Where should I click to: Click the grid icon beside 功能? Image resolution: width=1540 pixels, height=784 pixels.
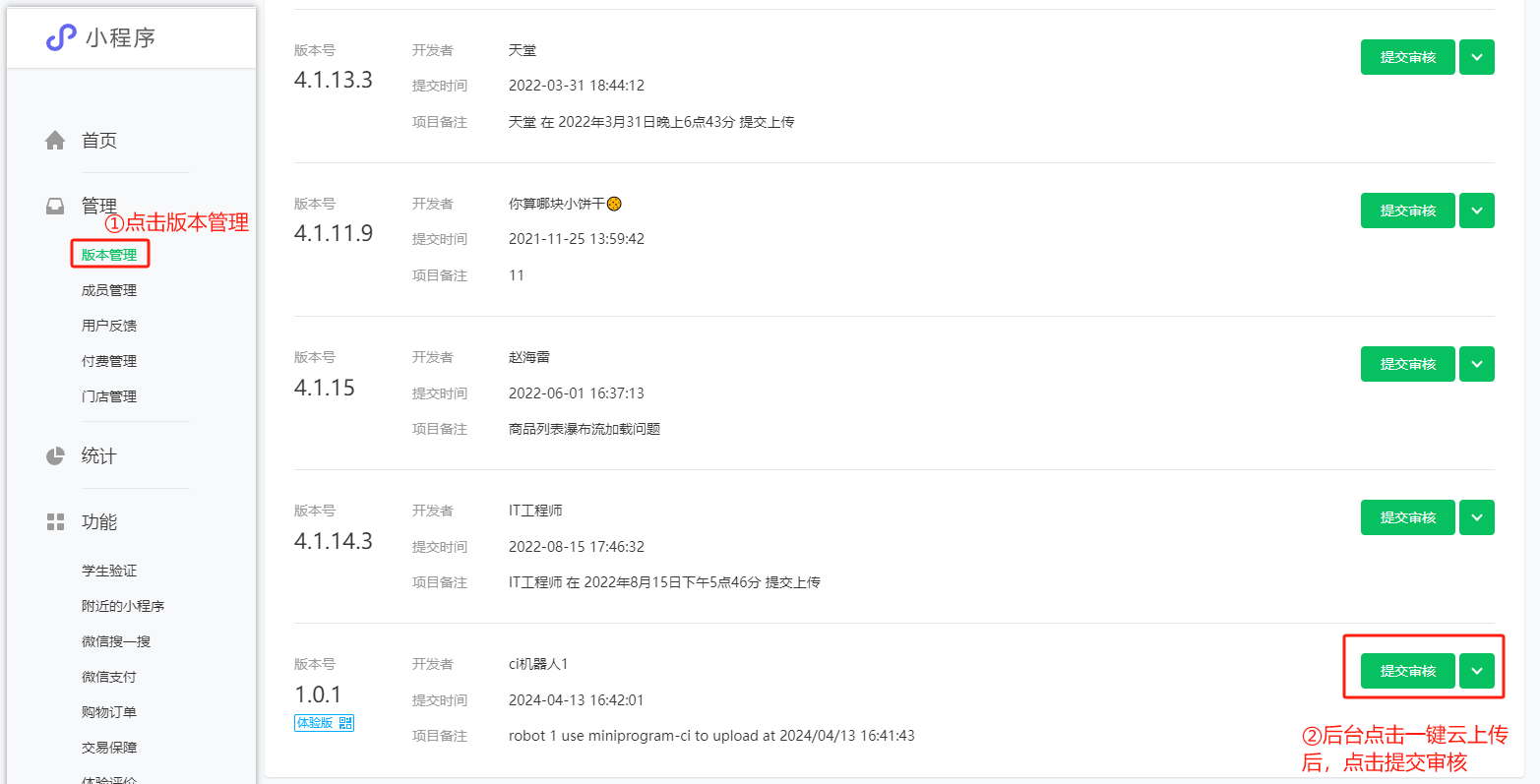[x=55, y=522]
